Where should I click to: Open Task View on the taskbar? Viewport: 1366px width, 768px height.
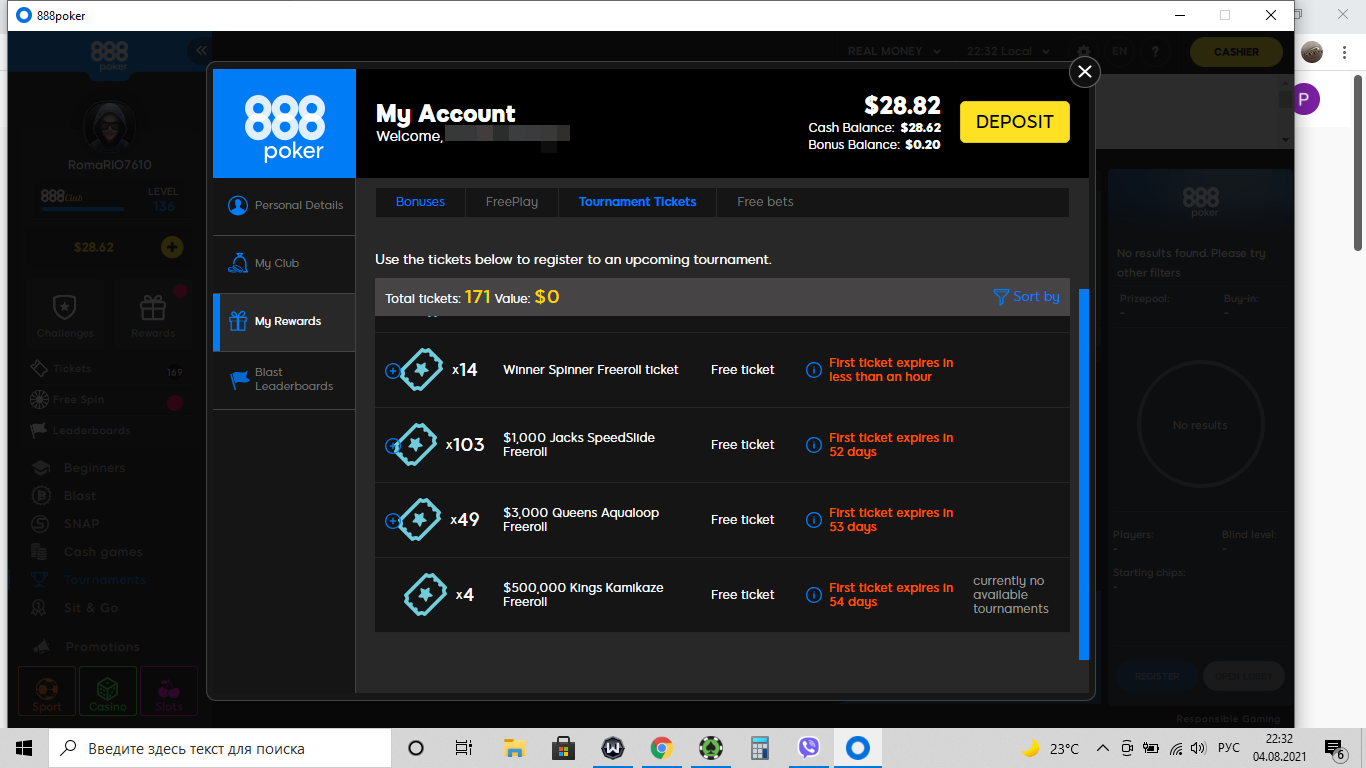pyautogui.click(x=464, y=748)
